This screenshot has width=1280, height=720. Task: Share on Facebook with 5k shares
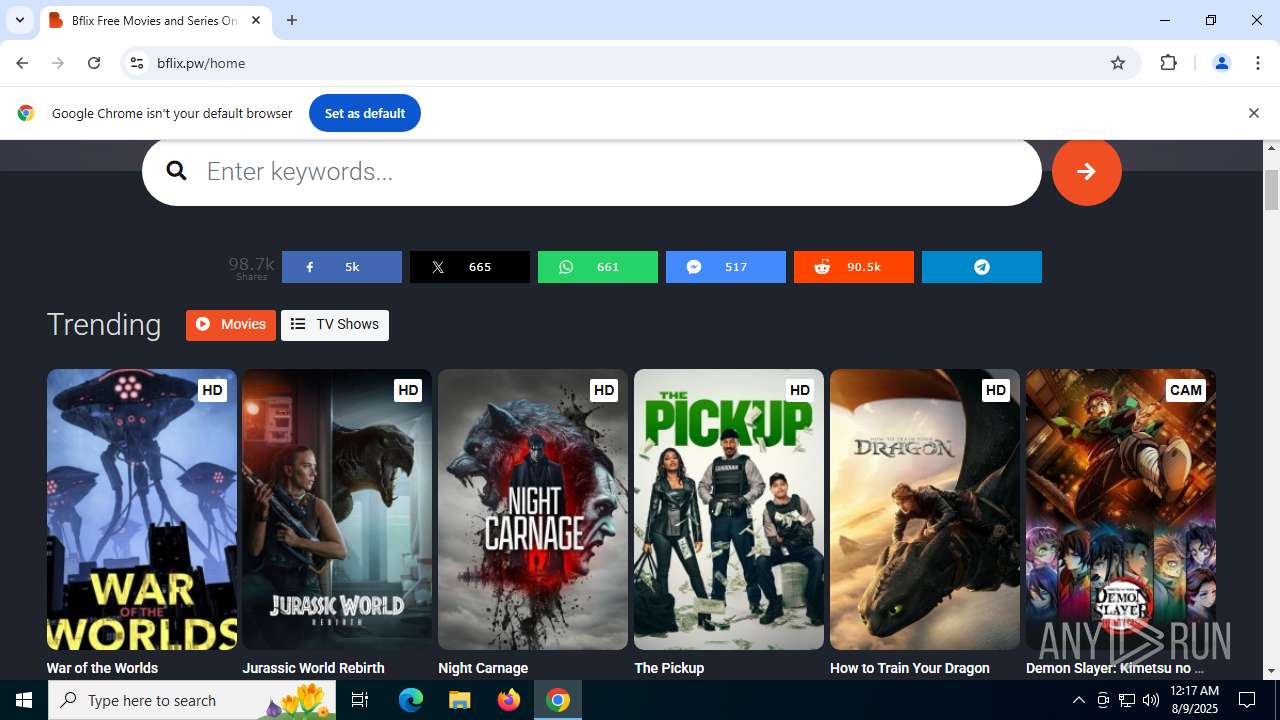point(341,267)
